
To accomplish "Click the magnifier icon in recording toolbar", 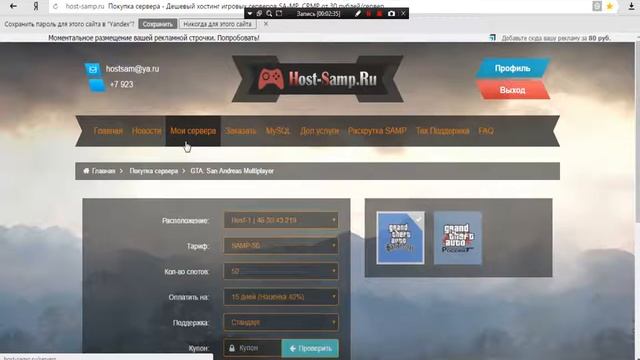I will pos(269,13).
